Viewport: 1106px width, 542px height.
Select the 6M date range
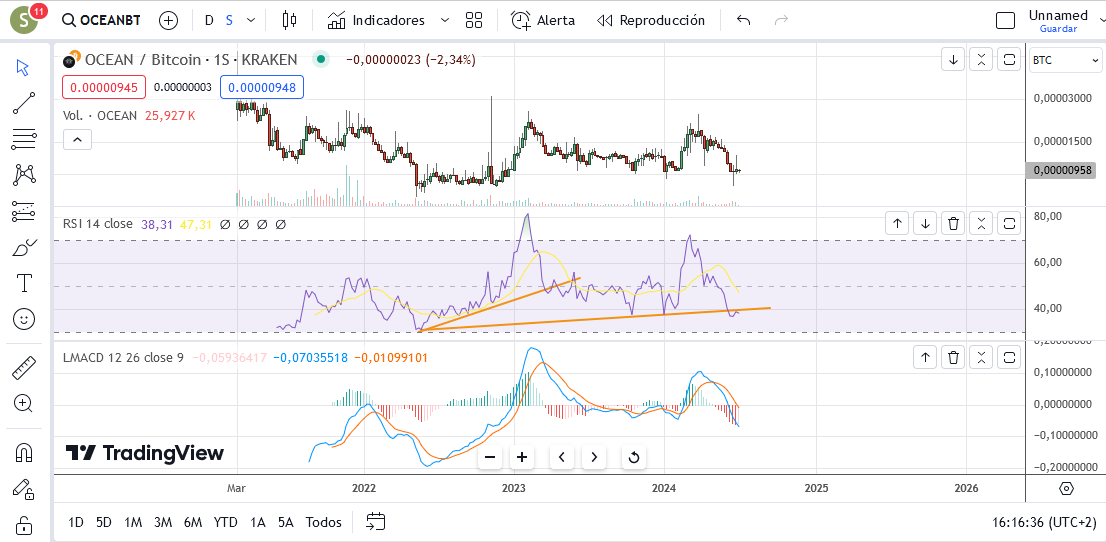coord(193,522)
